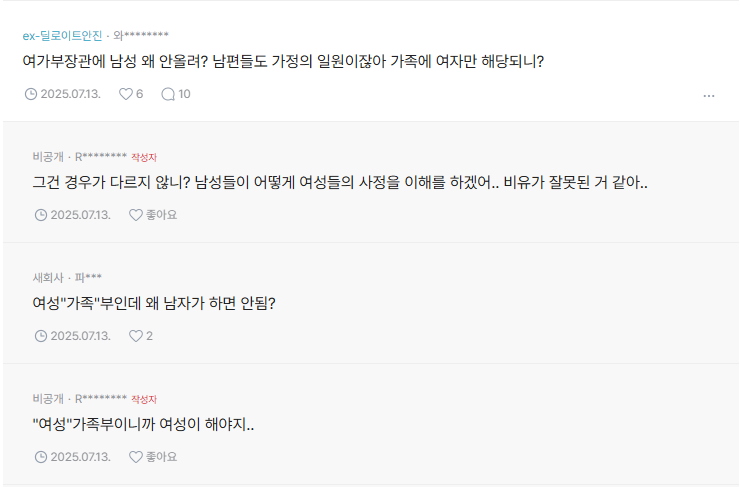Click the clock icon on the first reply
This screenshot has height=487, width=740.
[x=41, y=215]
